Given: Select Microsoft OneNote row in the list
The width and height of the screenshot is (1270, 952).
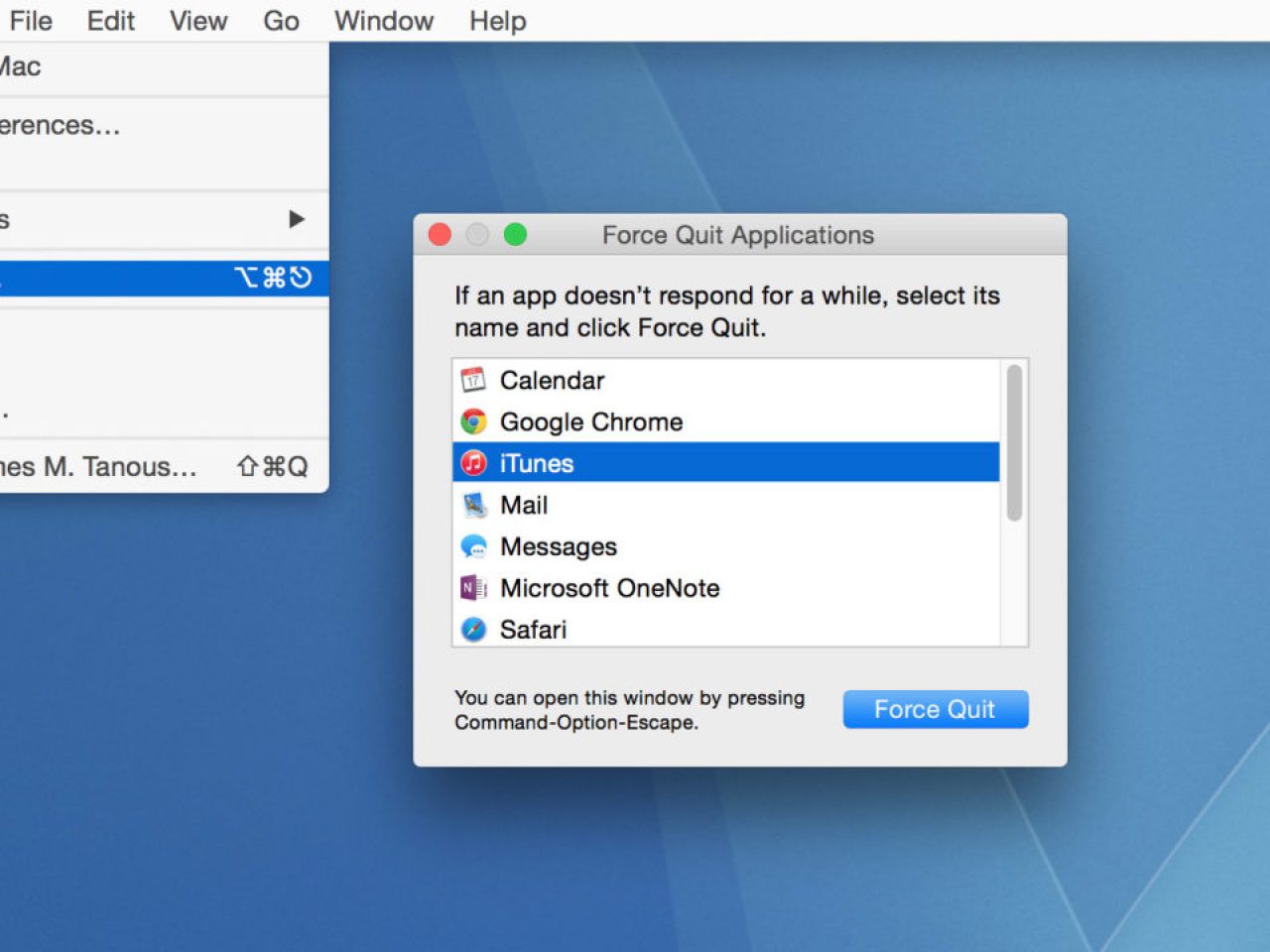Looking at the screenshot, I should pyautogui.click(x=609, y=588).
